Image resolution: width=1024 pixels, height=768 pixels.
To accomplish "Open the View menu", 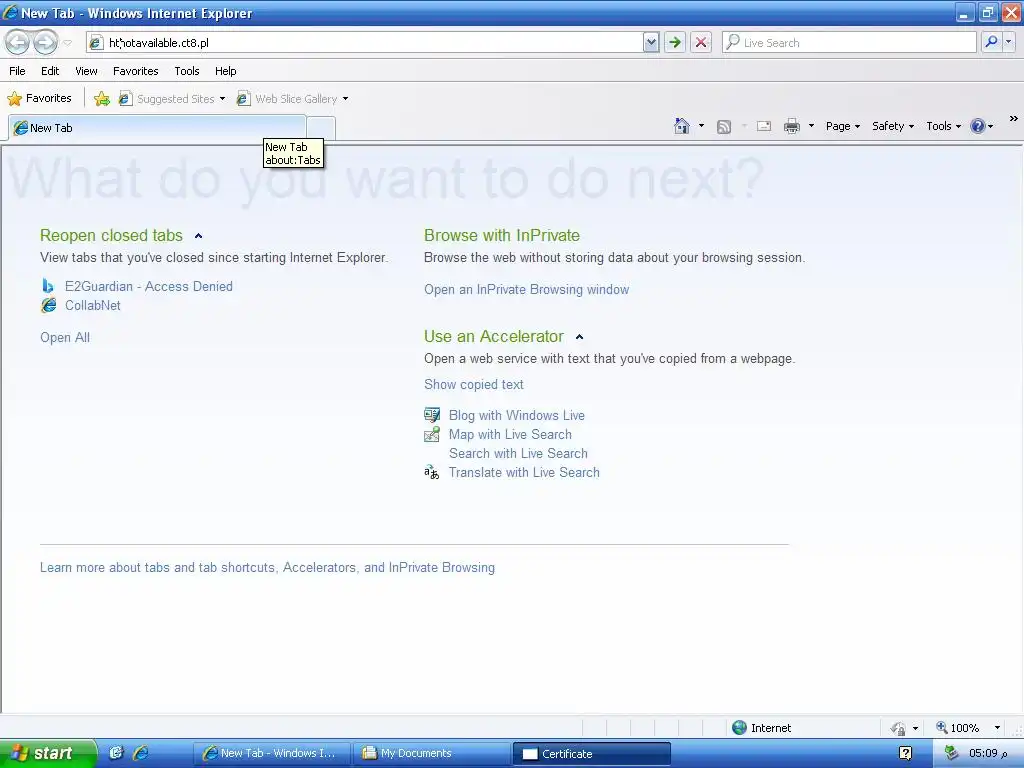I will click(86, 71).
